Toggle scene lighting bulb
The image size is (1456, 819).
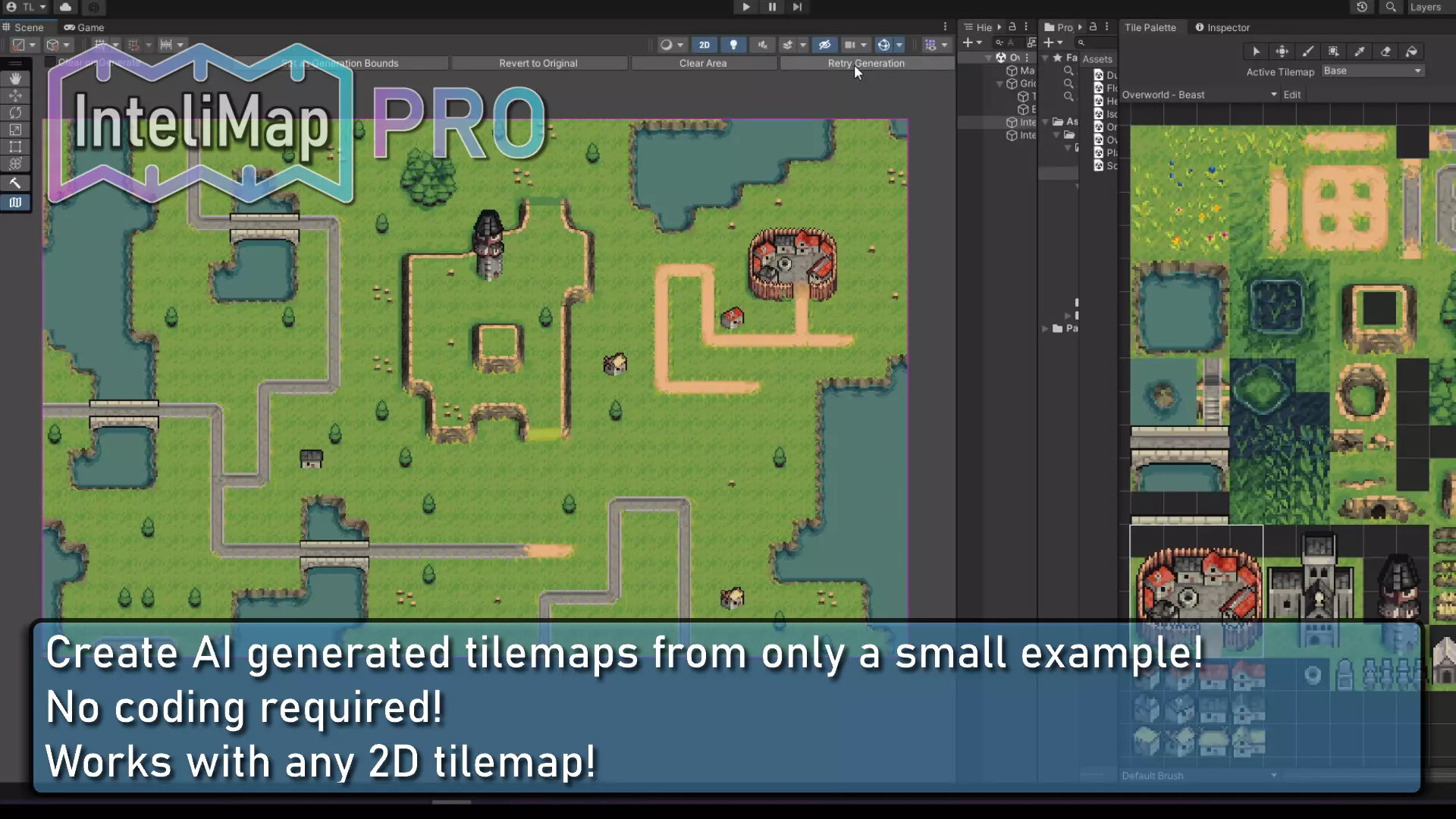coord(733,45)
